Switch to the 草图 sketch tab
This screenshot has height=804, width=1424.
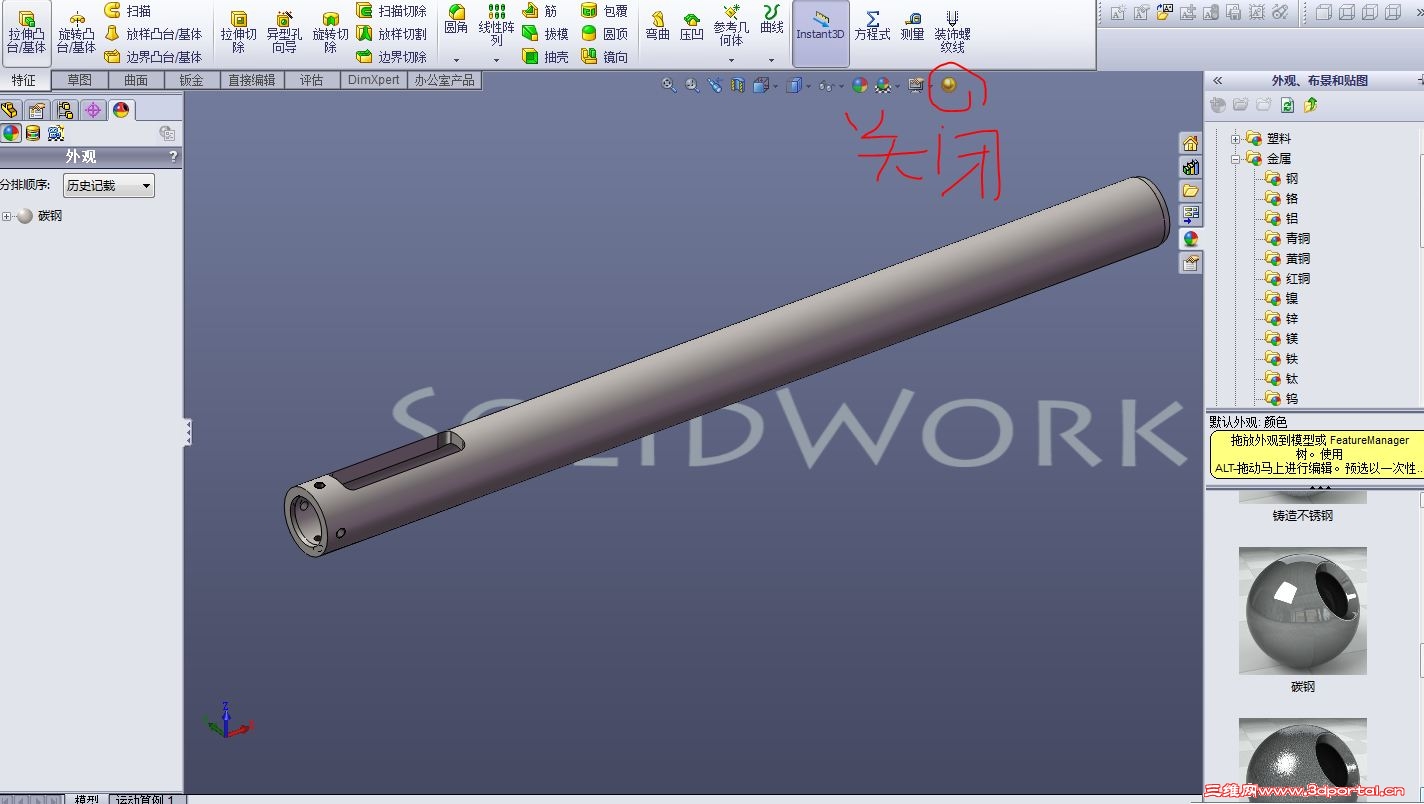[80, 80]
